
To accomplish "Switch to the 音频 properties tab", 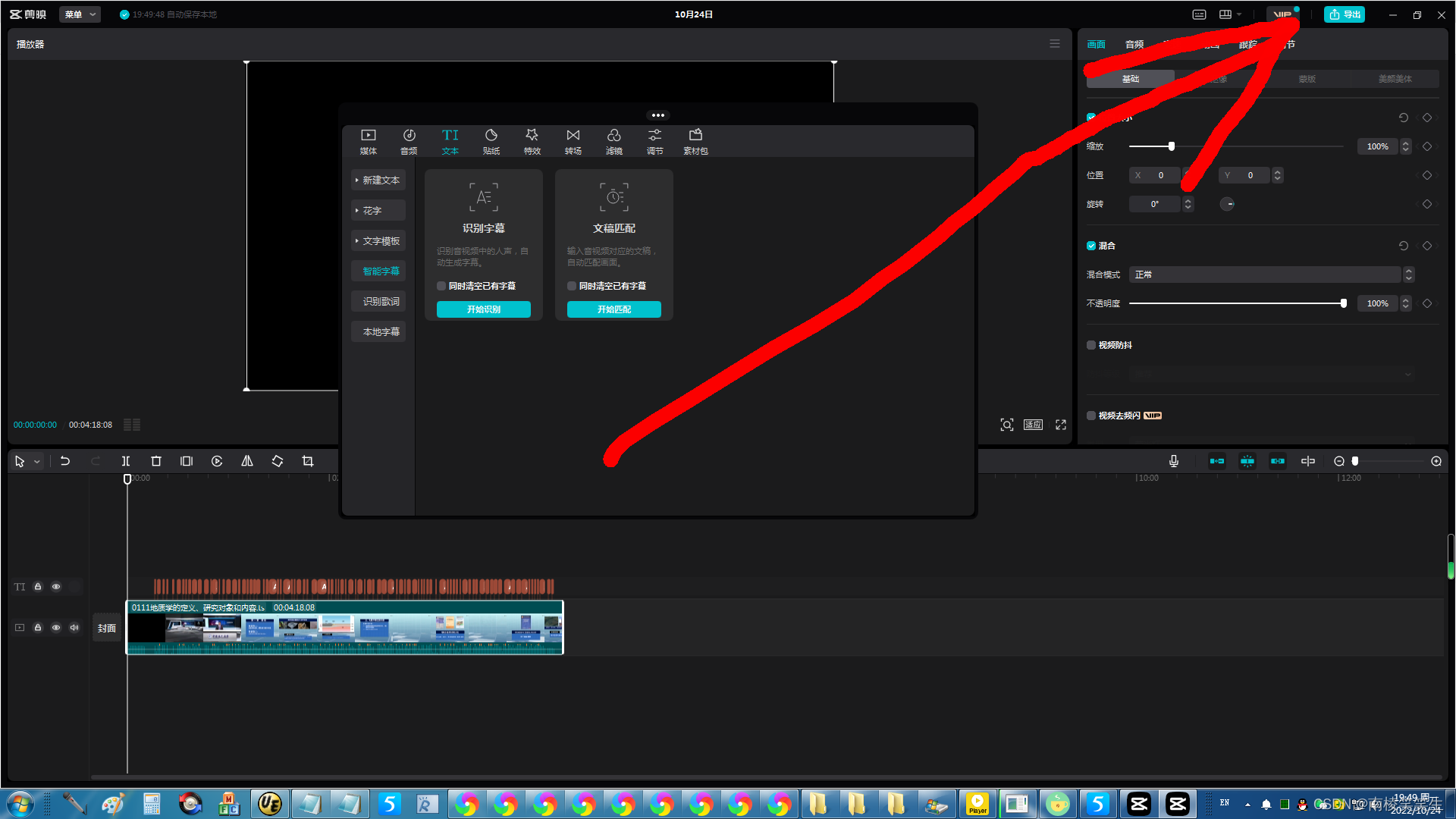I will point(1134,44).
